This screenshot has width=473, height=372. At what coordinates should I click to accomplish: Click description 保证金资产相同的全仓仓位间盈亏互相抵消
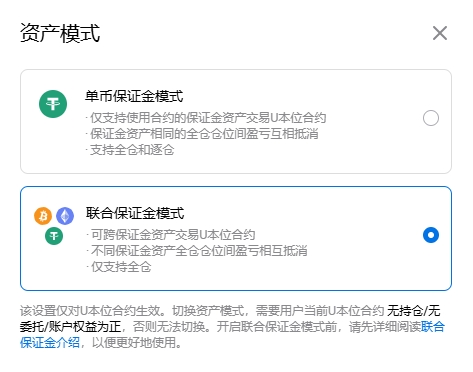[x=202, y=134]
